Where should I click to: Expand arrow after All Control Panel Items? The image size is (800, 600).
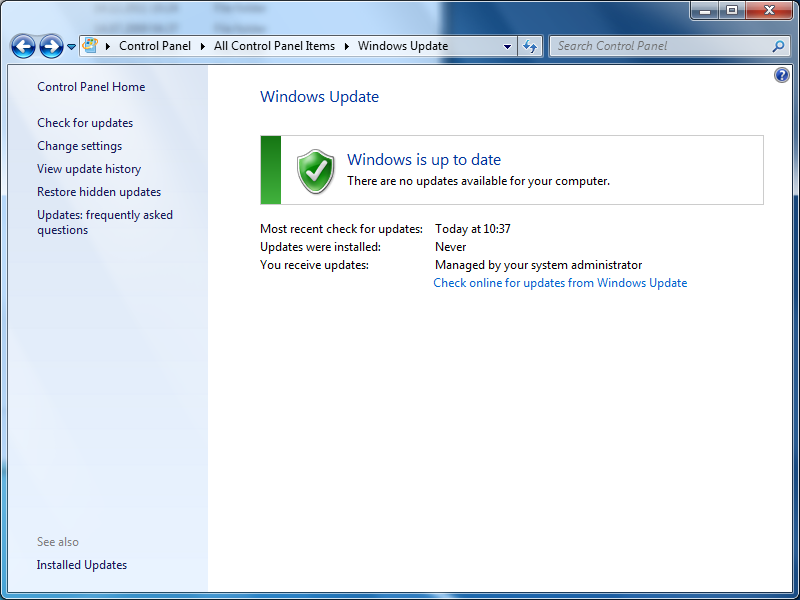click(347, 46)
